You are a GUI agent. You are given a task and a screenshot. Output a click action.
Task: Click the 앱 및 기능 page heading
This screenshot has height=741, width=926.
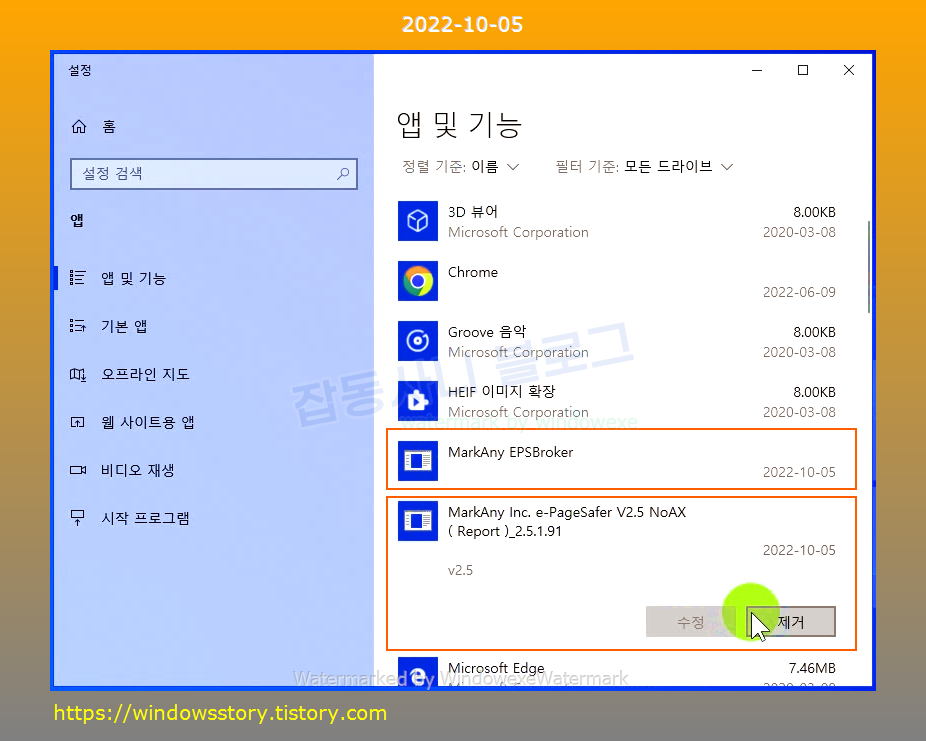pyautogui.click(x=459, y=125)
